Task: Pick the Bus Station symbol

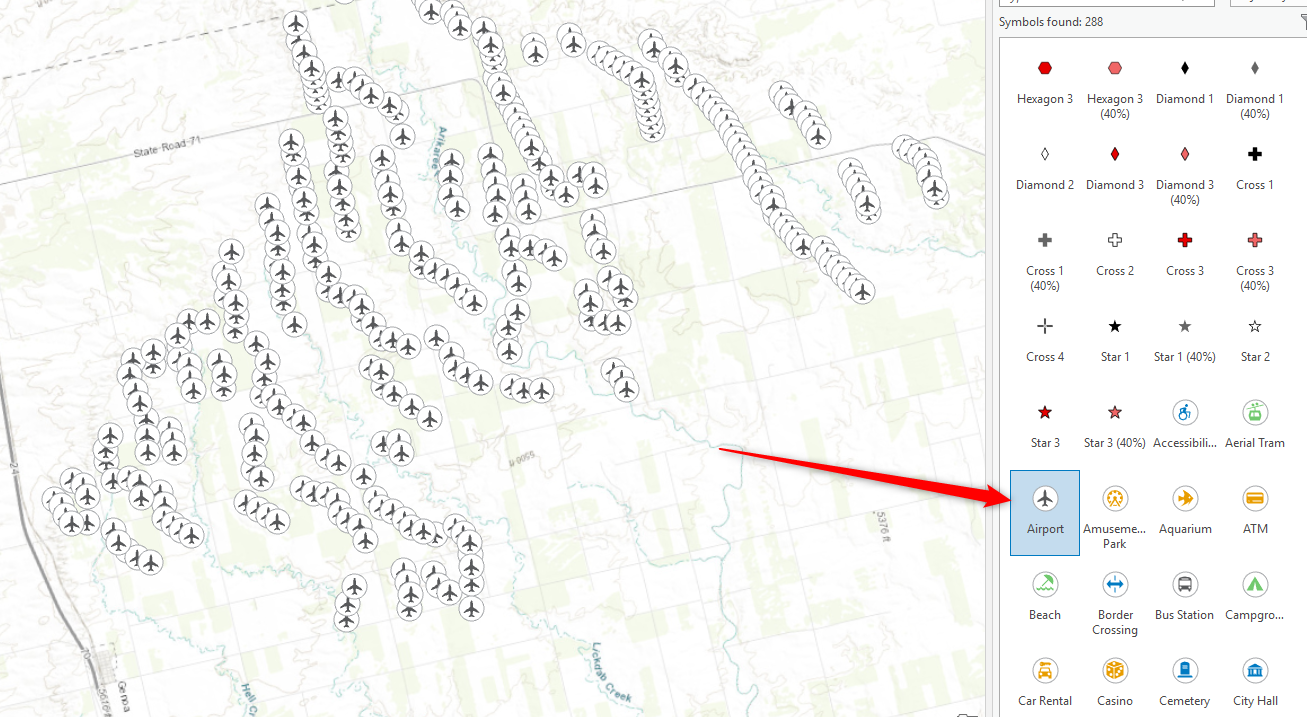Action: pos(1185,598)
